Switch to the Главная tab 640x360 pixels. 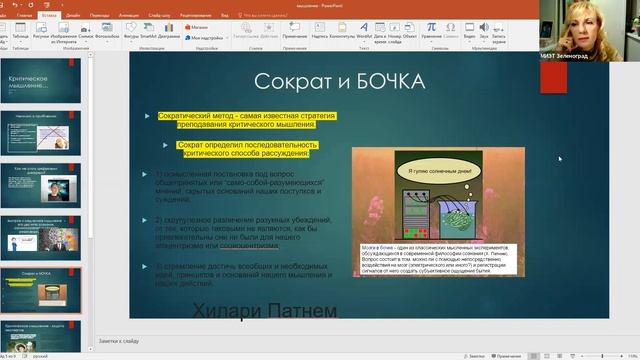tap(24, 16)
